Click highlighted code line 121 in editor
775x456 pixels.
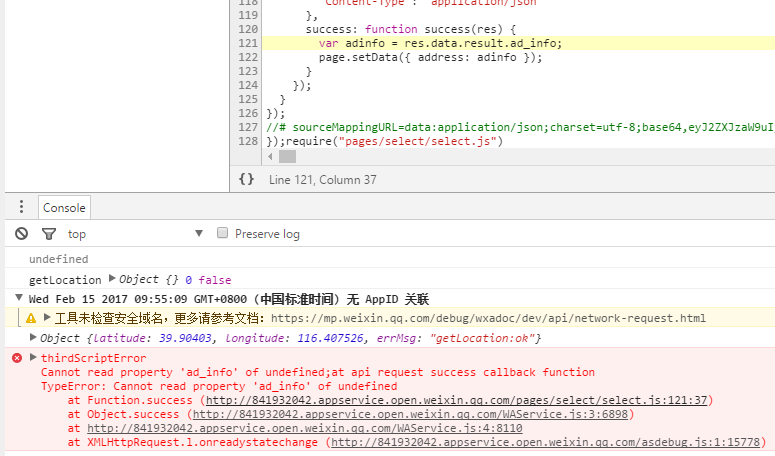coord(440,43)
